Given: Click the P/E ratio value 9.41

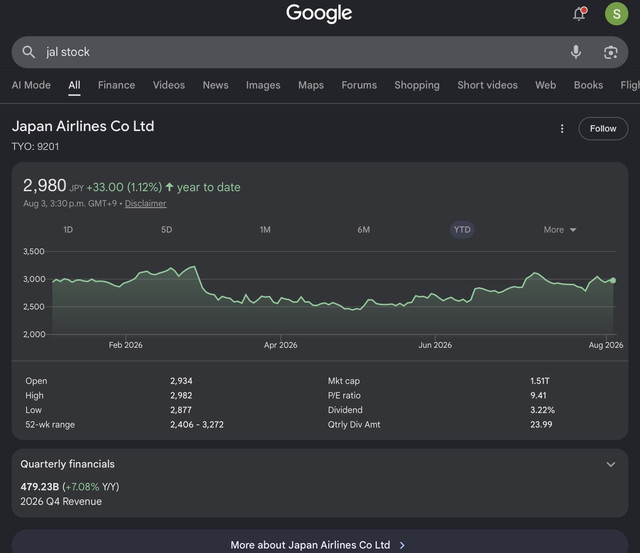Looking at the screenshot, I should (x=538, y=395).
